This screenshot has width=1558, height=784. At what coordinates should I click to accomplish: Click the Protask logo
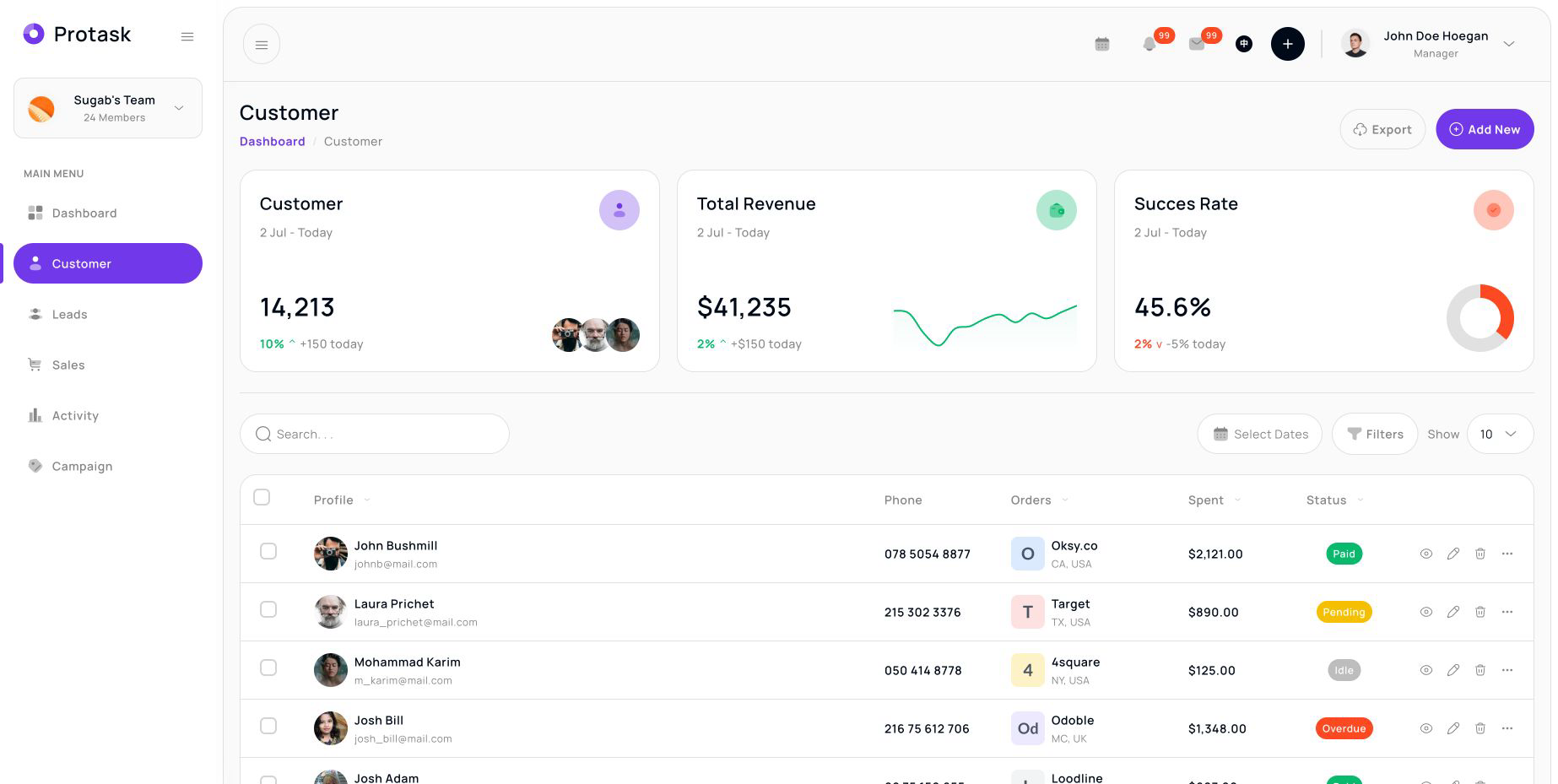click(77, 34)
